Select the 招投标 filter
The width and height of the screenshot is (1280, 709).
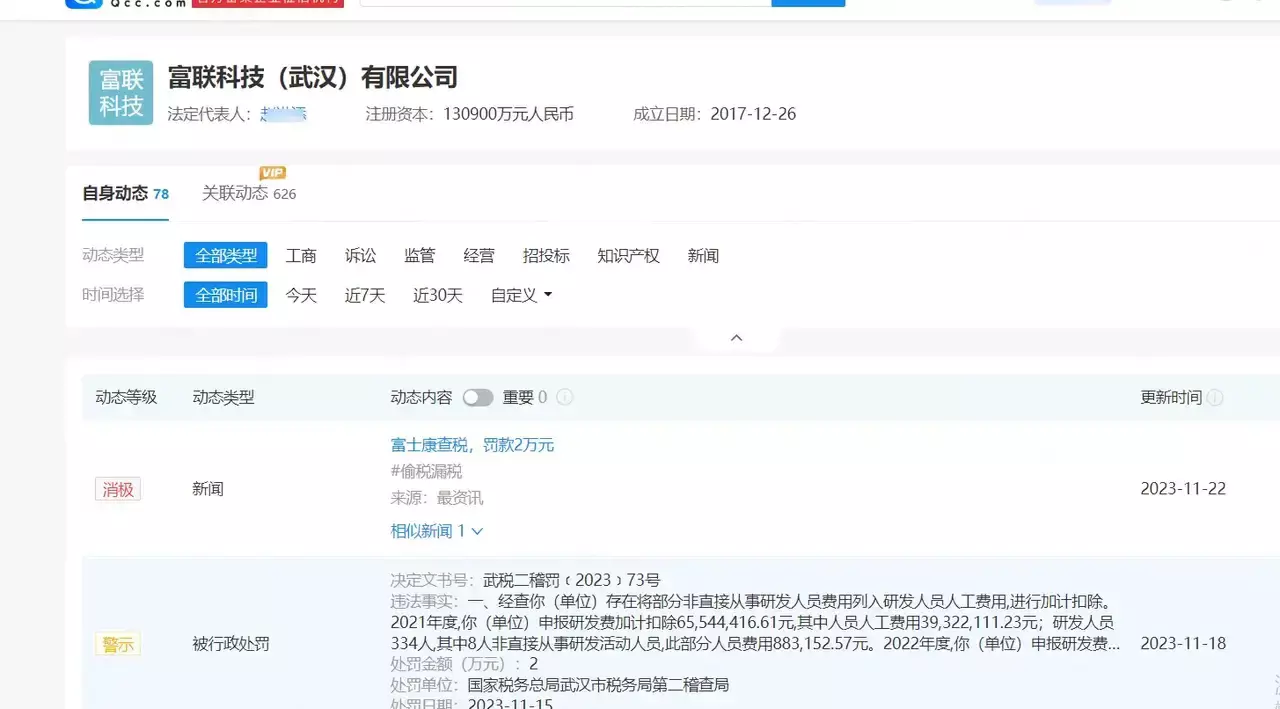[x=546, y=255]
